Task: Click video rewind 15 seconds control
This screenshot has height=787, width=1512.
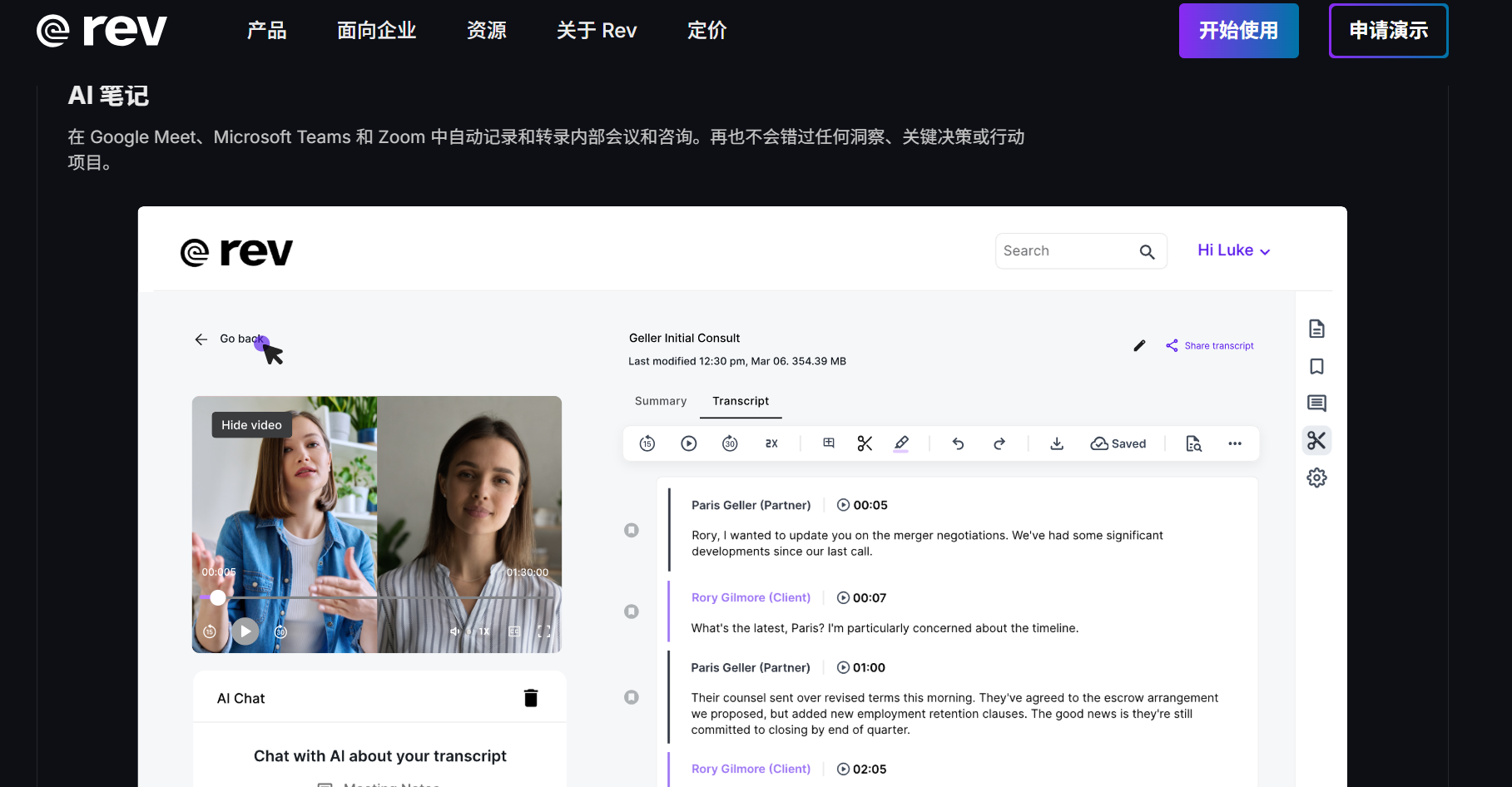Action: point(210,631)
